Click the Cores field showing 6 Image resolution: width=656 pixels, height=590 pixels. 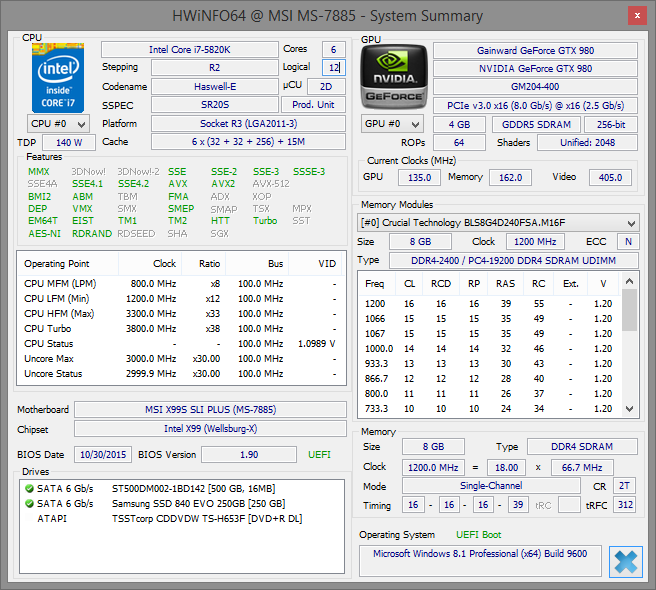pos(333,49)
